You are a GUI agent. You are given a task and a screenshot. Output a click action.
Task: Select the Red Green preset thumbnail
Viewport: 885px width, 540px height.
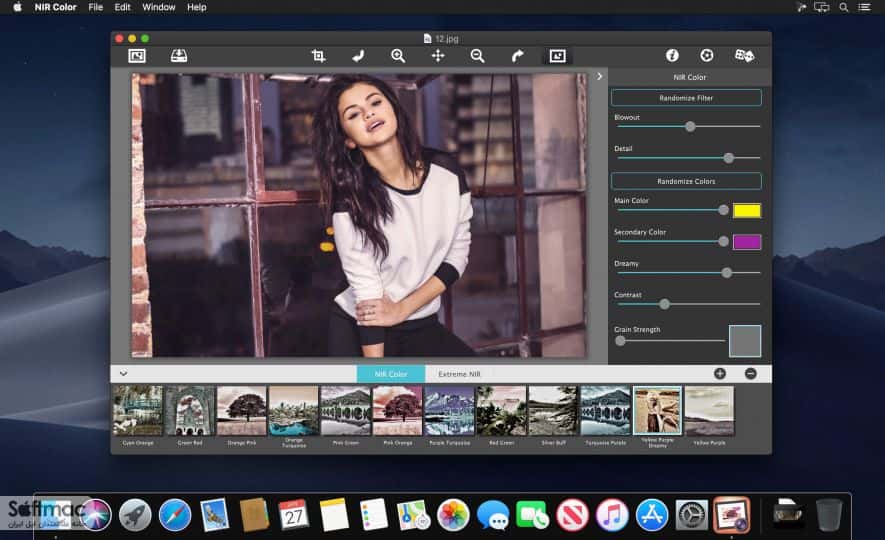coord(501,411)
